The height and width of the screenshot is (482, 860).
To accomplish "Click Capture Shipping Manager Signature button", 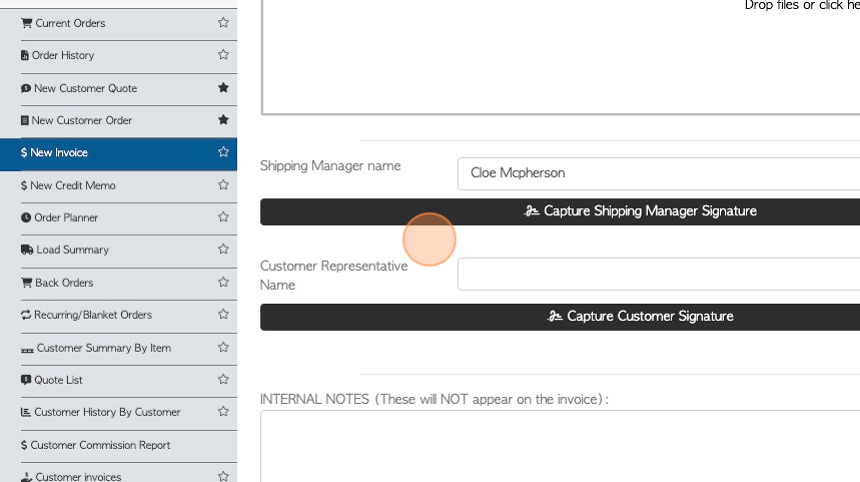I will (560, 212).
